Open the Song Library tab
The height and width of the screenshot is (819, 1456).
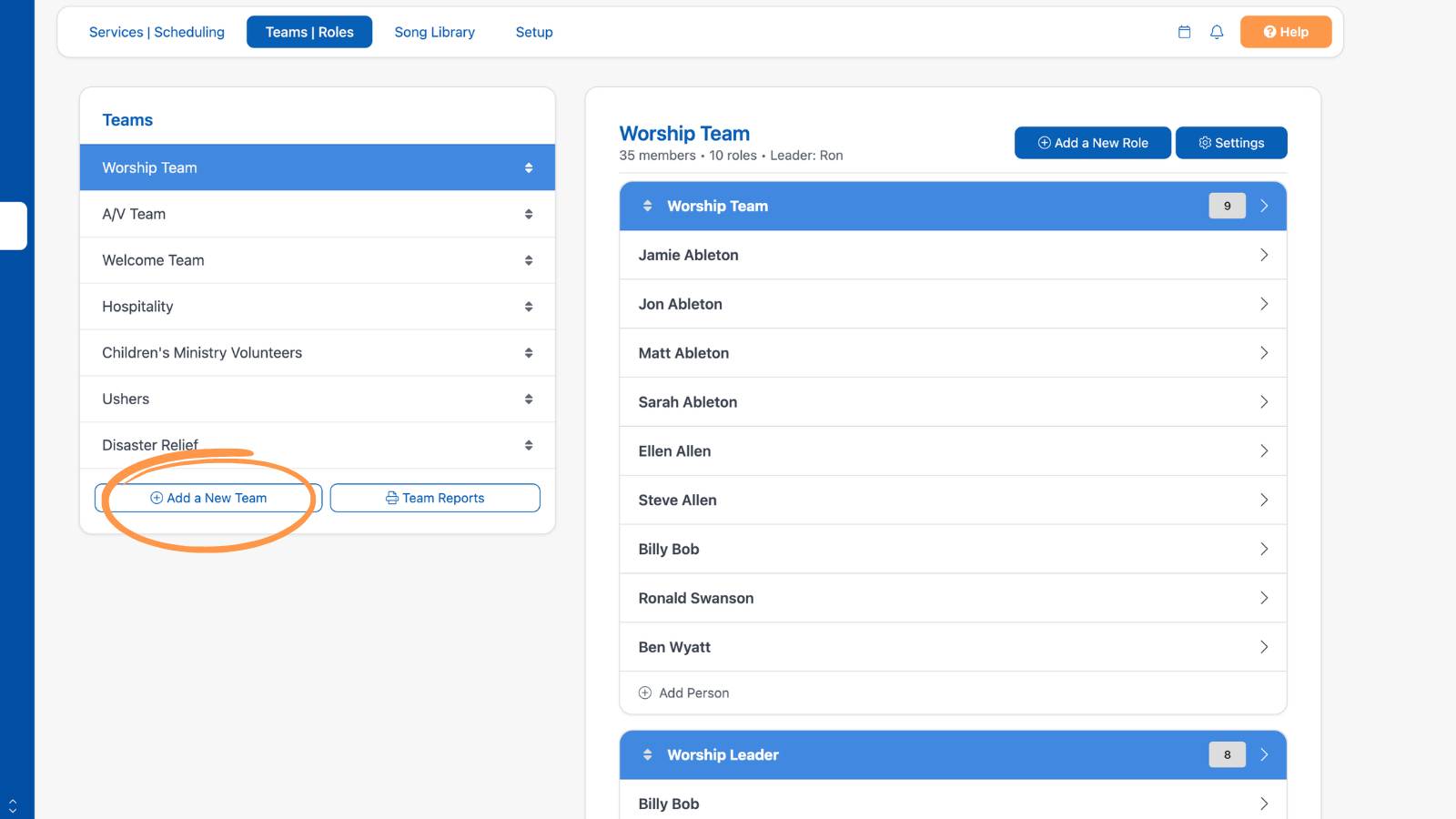(x=435, y=32)
